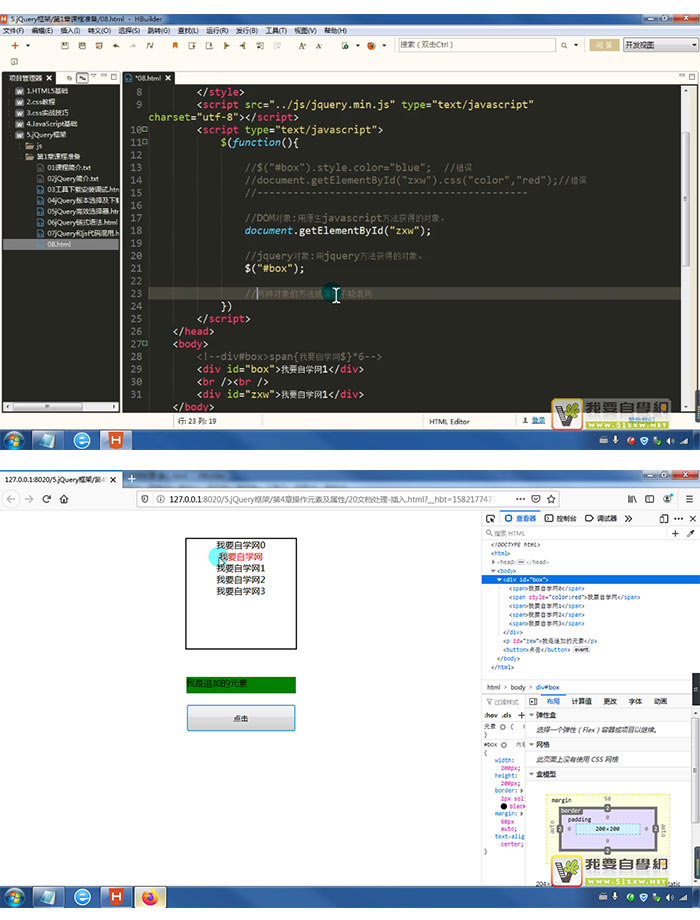Image resolution: width=700 pixels, height=920 pixels.
Task: Collapse the body node in the inspector
Action: coord(493,571)
